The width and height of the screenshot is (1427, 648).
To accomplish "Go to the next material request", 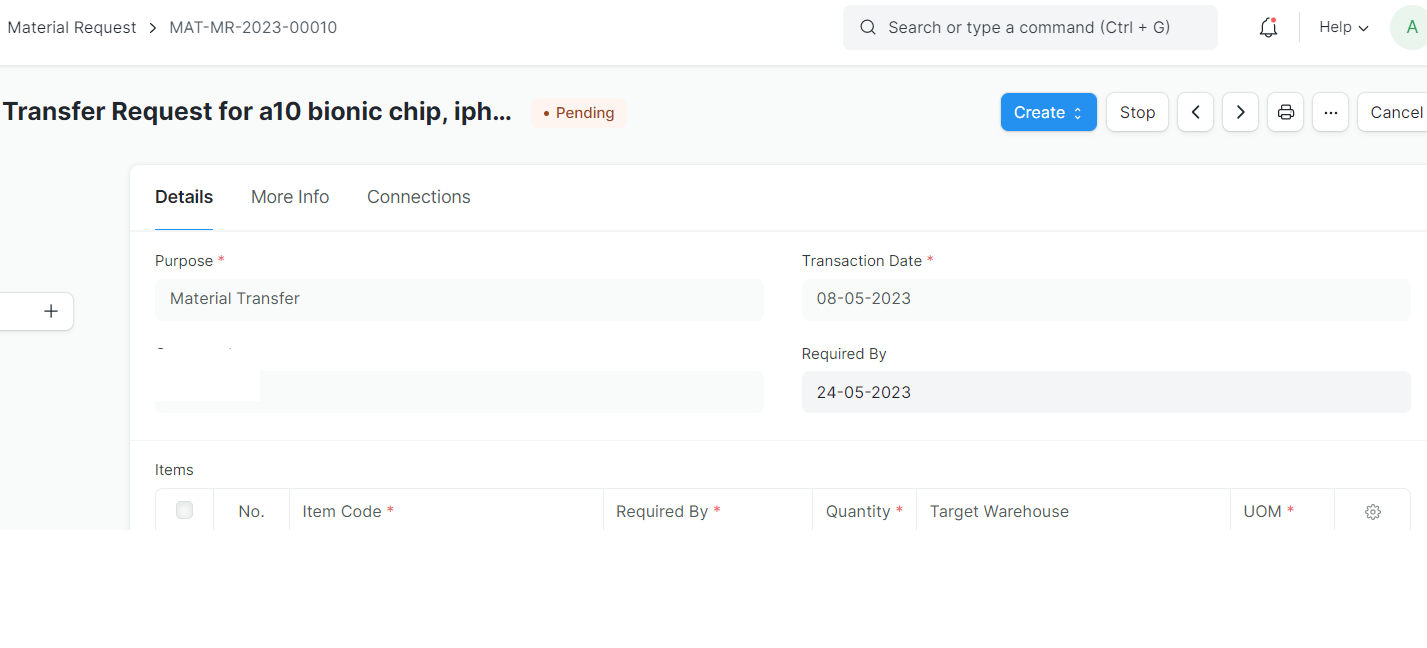I will (1240, 112).
